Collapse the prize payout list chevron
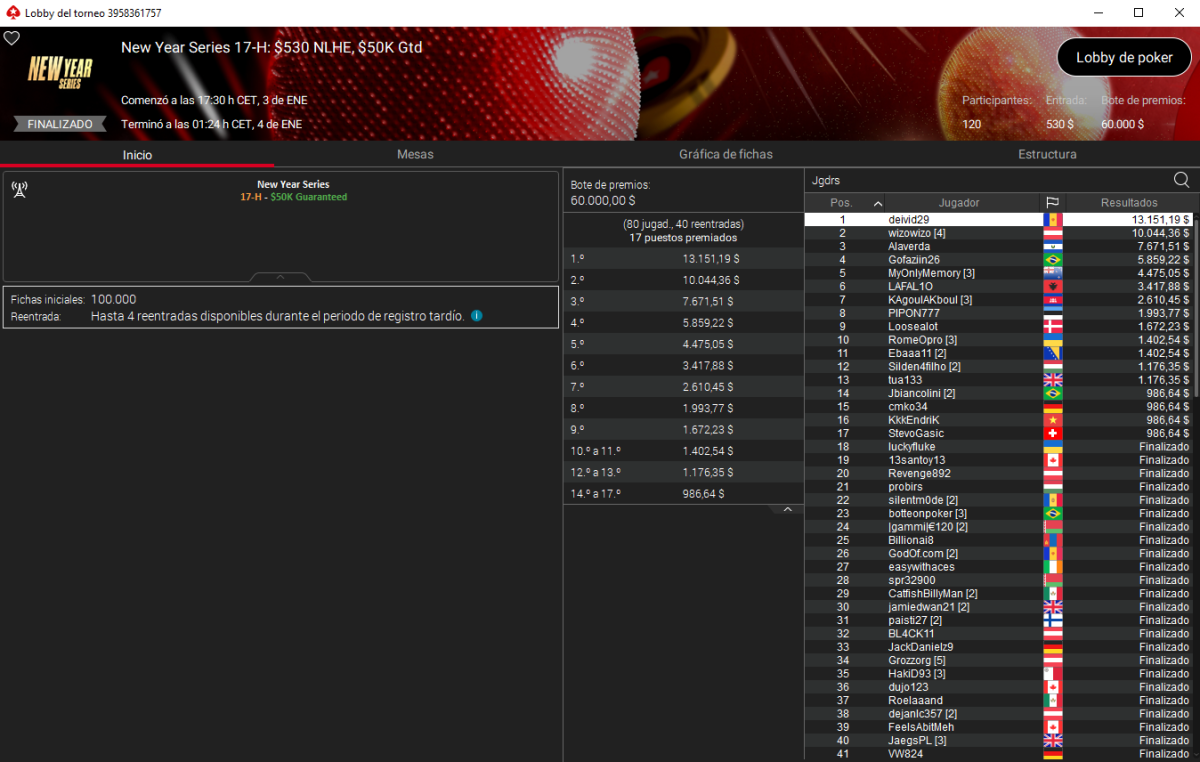Image resolution: width=1200 pixels, height=762 pixels. tap(787, 510)
